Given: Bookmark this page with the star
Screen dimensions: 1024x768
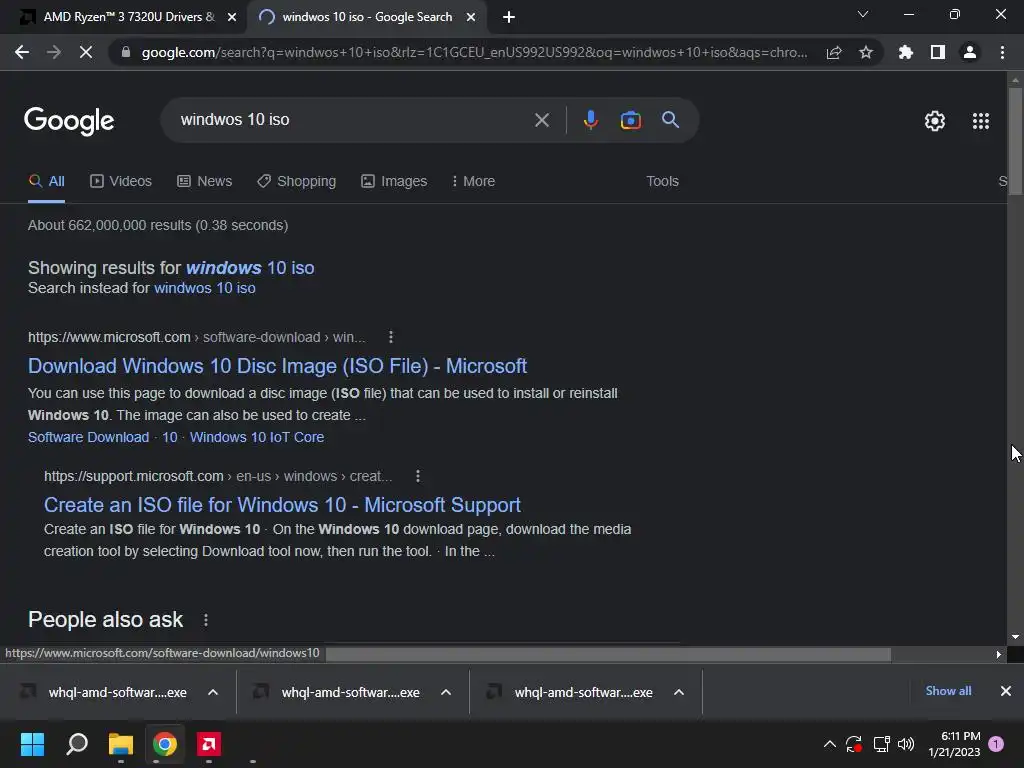Looking at the screenshot, I should pos(866,53).
